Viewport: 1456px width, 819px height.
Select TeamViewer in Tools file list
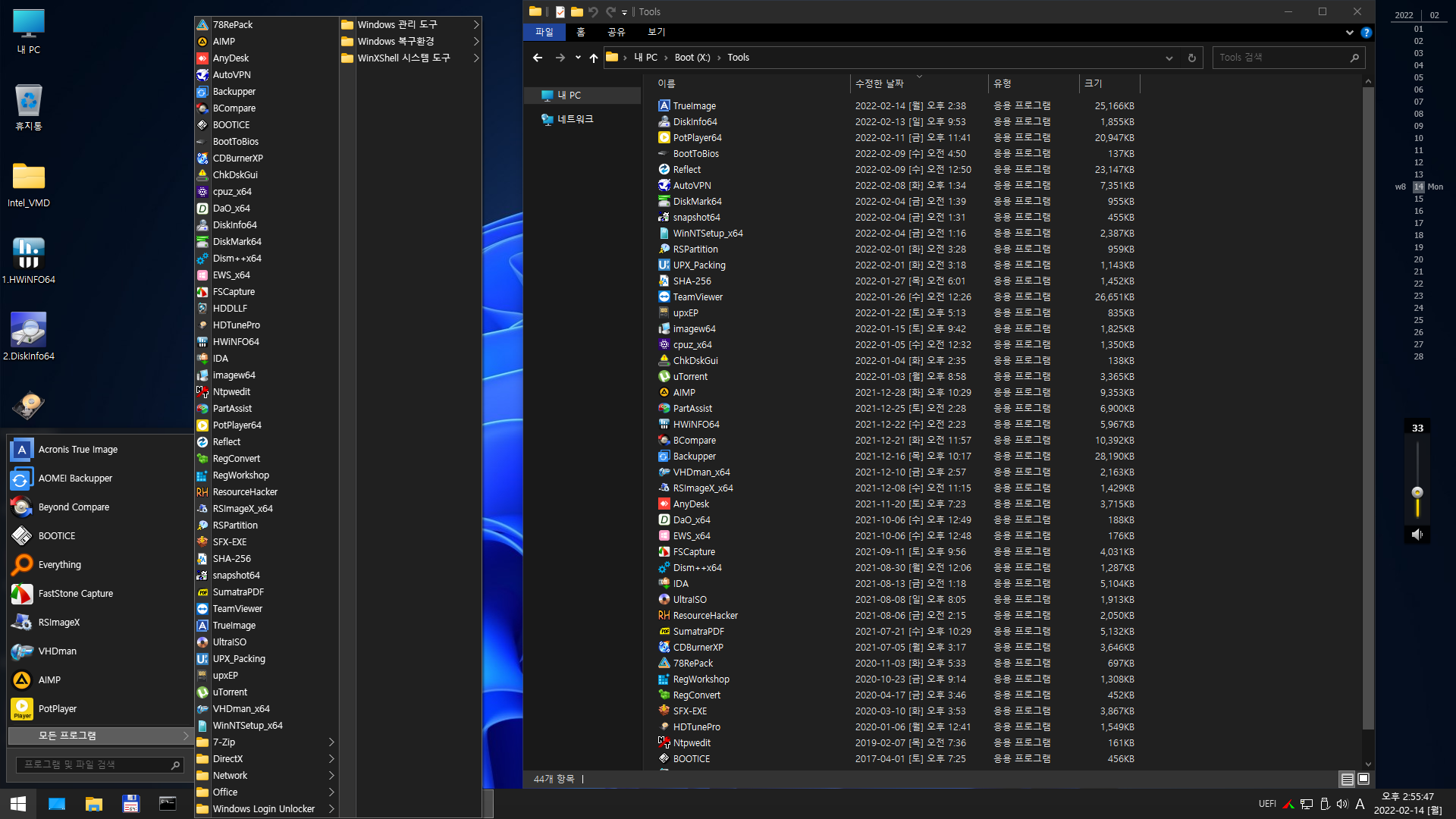[x=697, y=297]
